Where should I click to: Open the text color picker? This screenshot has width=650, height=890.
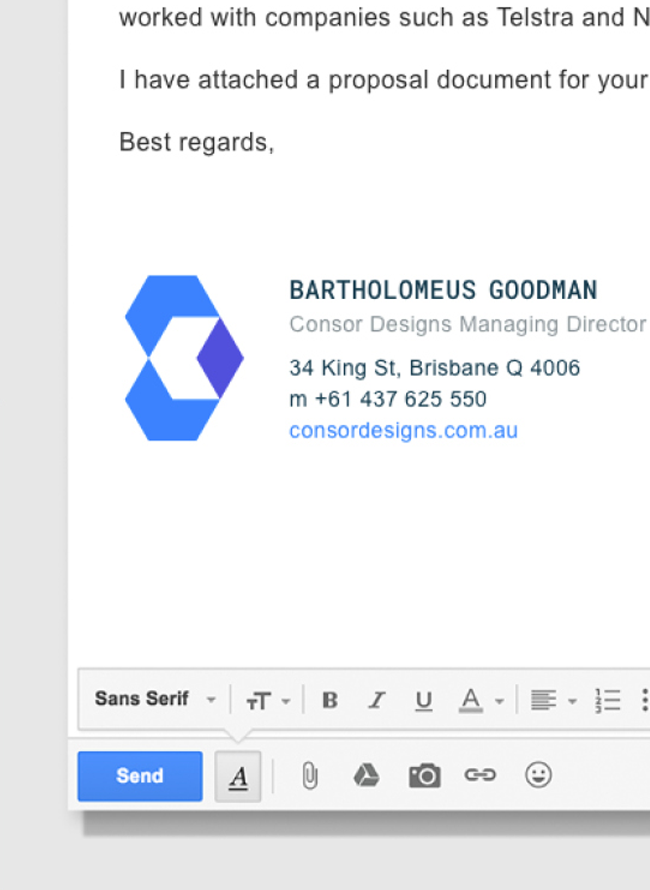481,700
